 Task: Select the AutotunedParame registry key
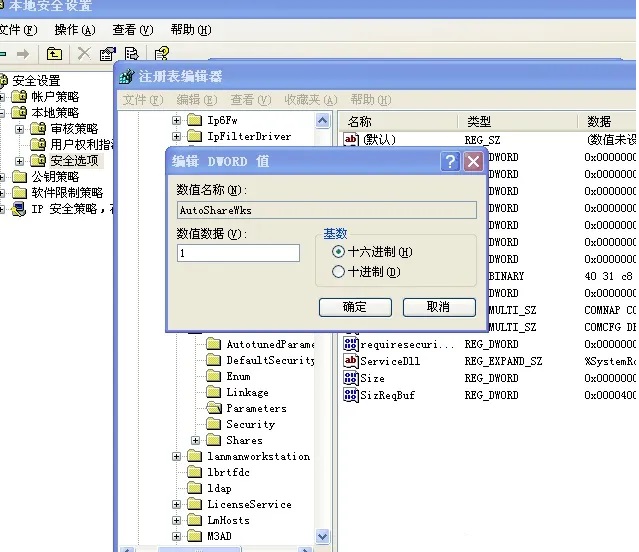270,344
